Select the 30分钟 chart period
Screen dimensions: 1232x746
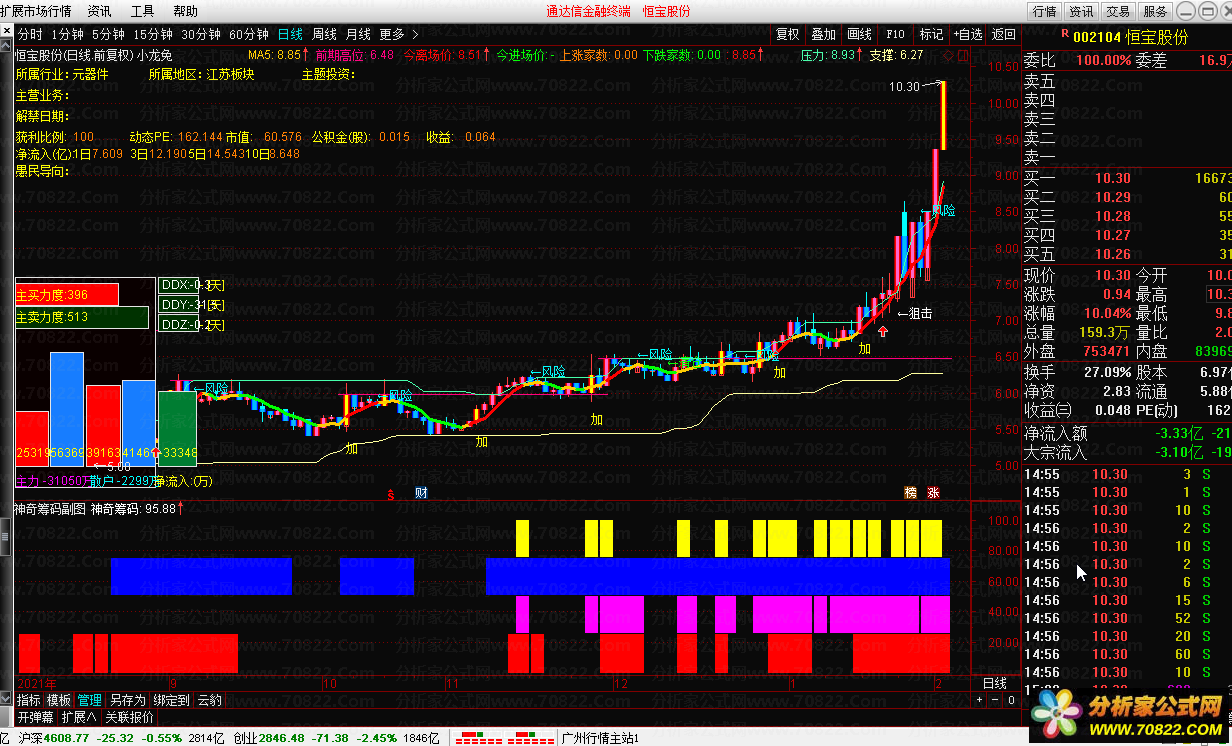(201, 34)
